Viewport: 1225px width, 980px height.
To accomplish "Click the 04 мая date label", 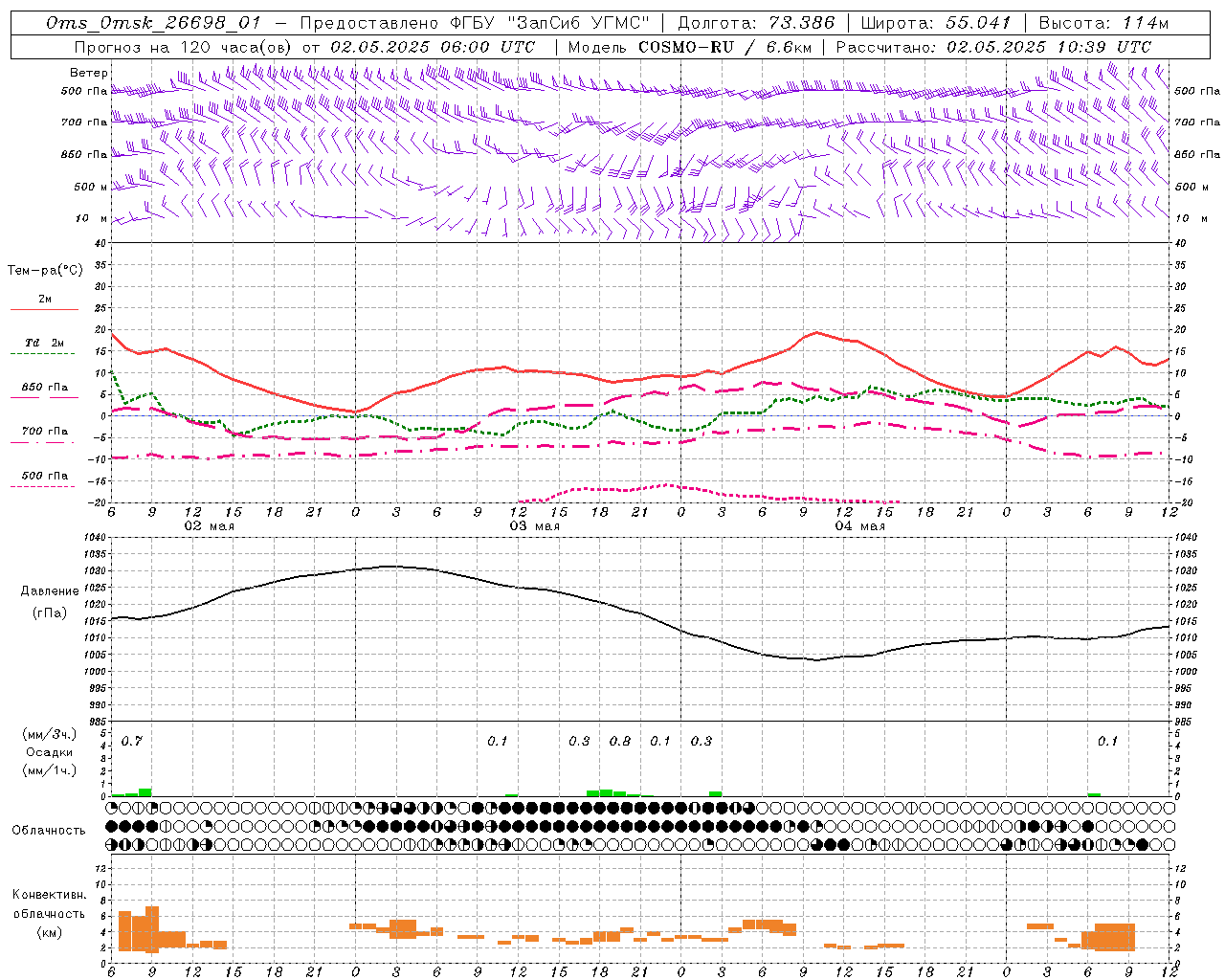I will [x=859, y=526].
